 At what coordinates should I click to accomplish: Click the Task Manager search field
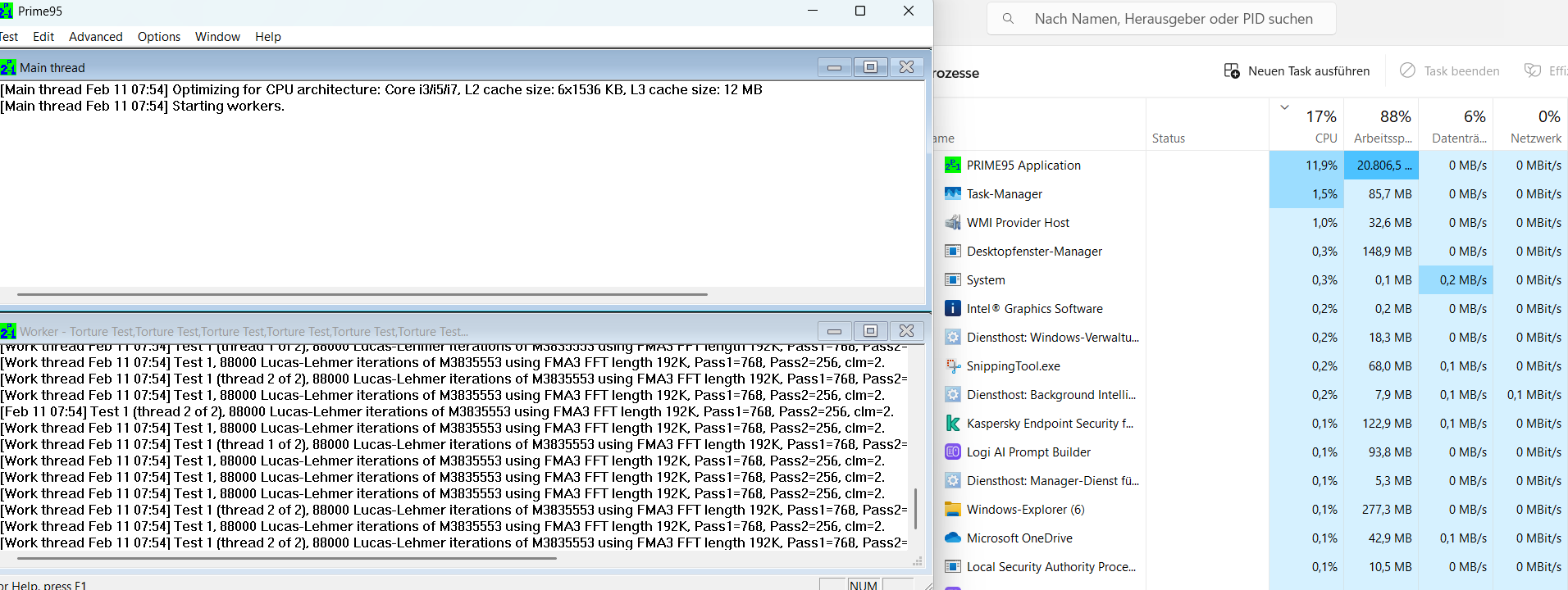[x=1161, y=19]
